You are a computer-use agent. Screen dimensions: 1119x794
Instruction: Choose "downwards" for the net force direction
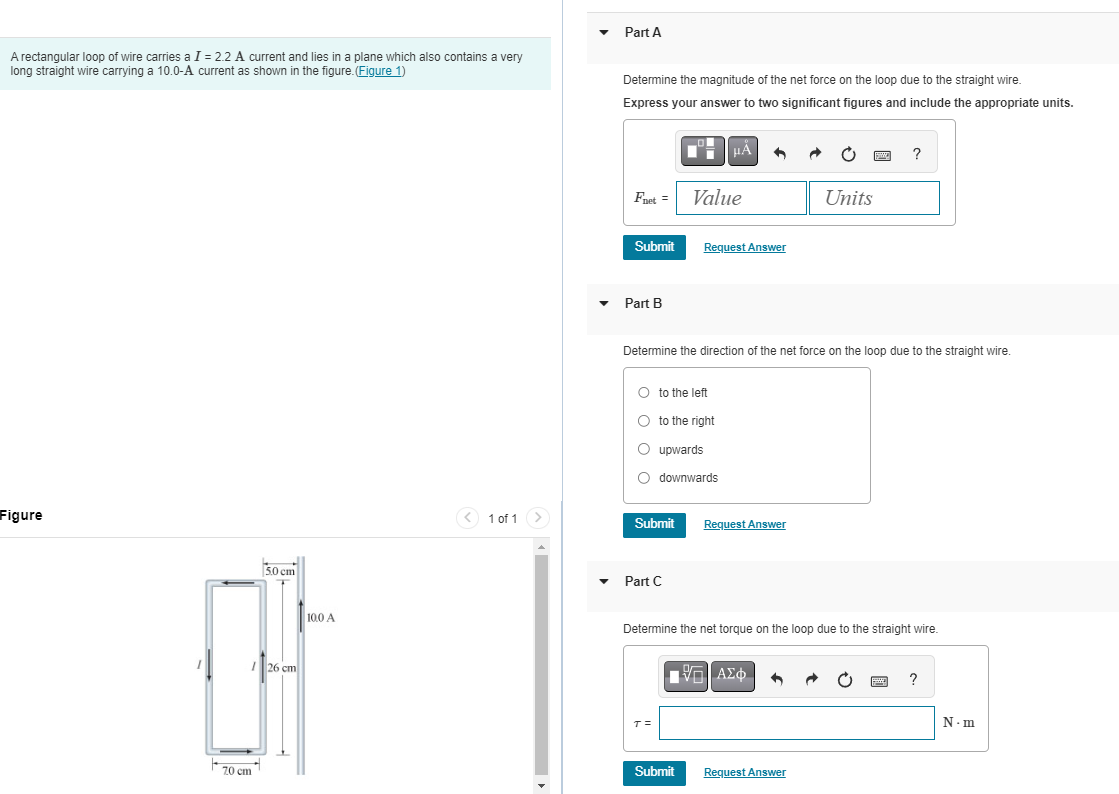(x=644, y=478)
